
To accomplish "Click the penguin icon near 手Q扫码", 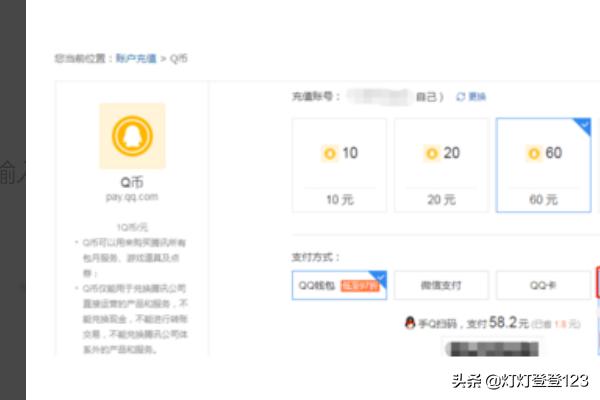I will [410, 323].
